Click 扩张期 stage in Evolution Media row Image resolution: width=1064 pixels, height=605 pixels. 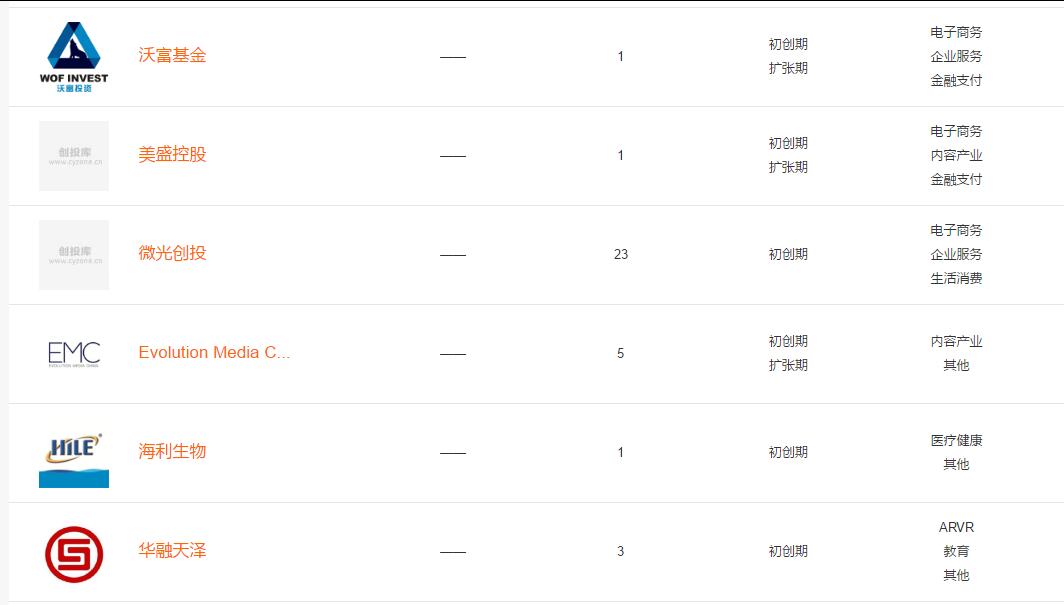point(788,365)
